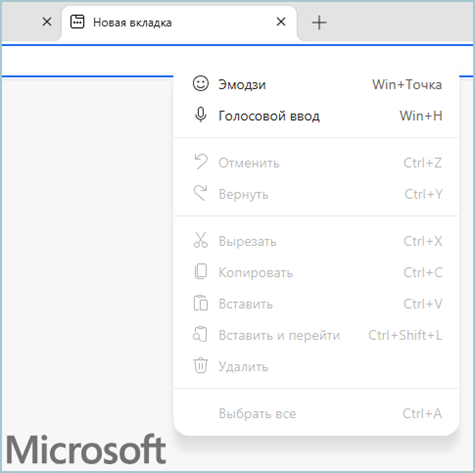Choose Голосовой ввод from the context menu
Viewport: 475px width, 473px height.
coord(317,116)
